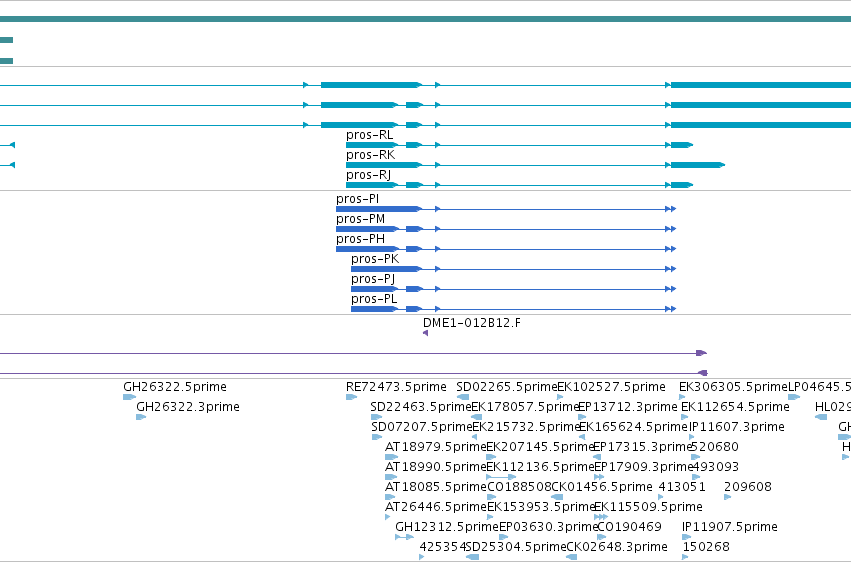Select the pros-PI protein feature label
The width and height of the screenshot is (851, 562).
pos(357,199)
